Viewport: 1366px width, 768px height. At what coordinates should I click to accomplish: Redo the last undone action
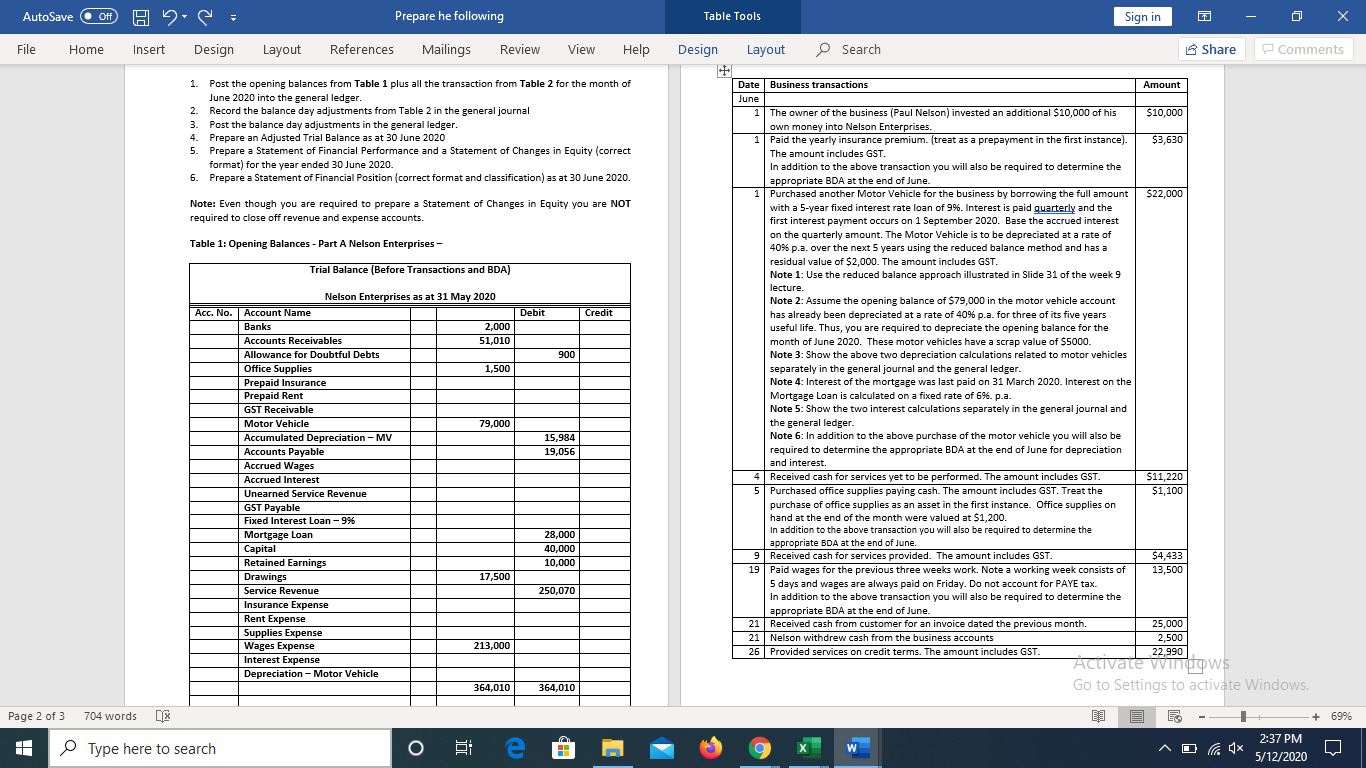tap(205, 16)
